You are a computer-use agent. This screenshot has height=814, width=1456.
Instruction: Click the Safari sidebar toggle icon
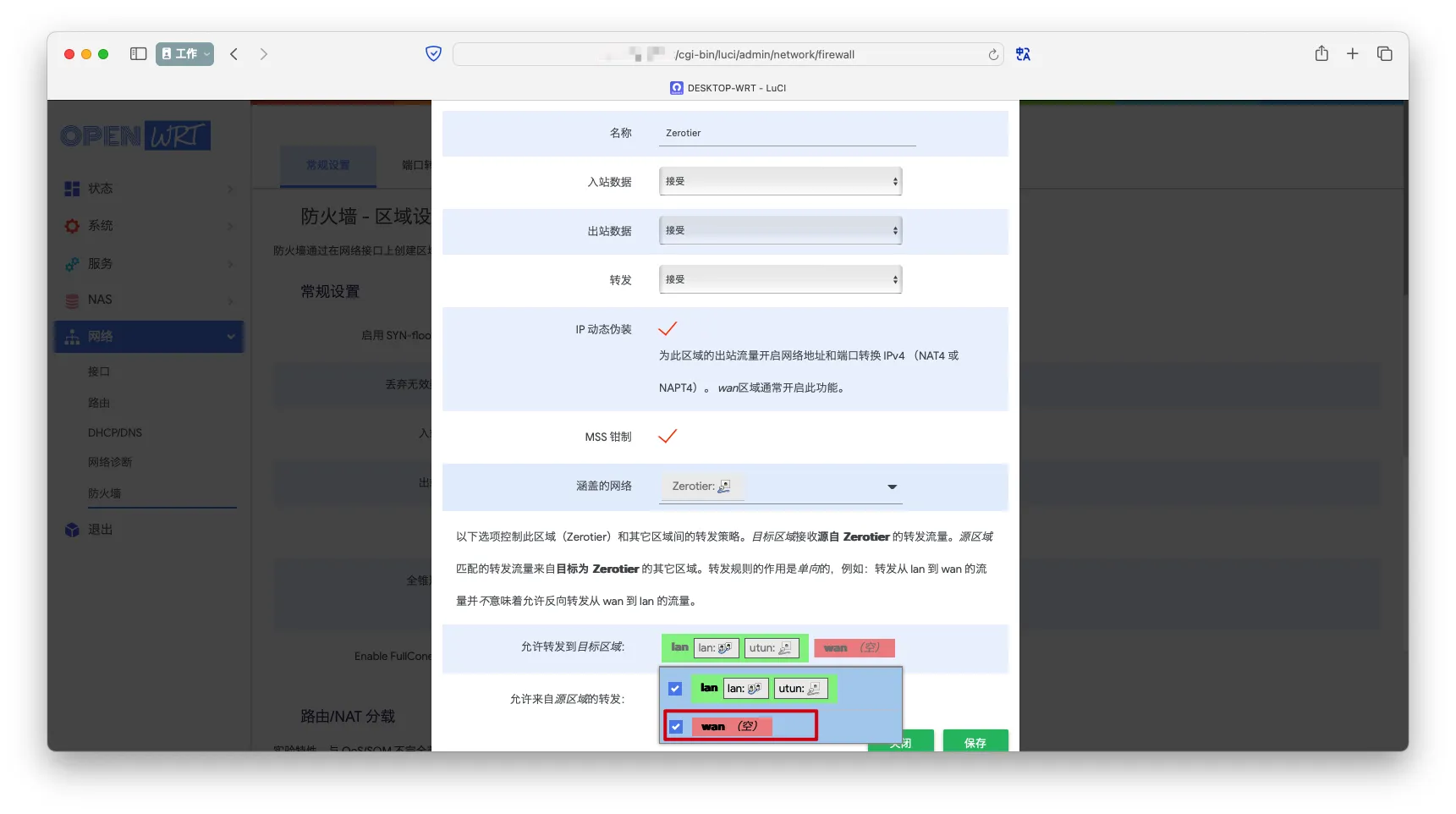click(x=138, y=54)
